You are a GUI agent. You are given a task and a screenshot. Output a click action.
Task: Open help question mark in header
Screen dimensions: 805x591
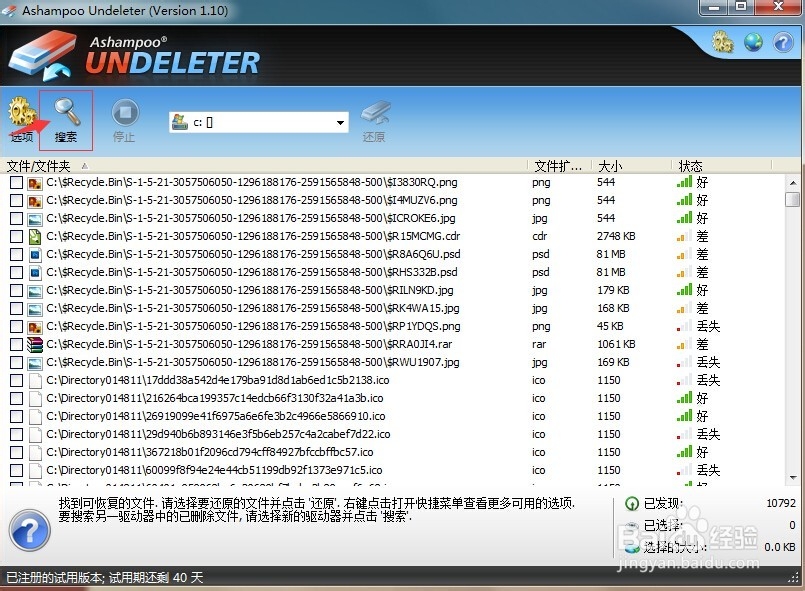(x=783, y=42)
